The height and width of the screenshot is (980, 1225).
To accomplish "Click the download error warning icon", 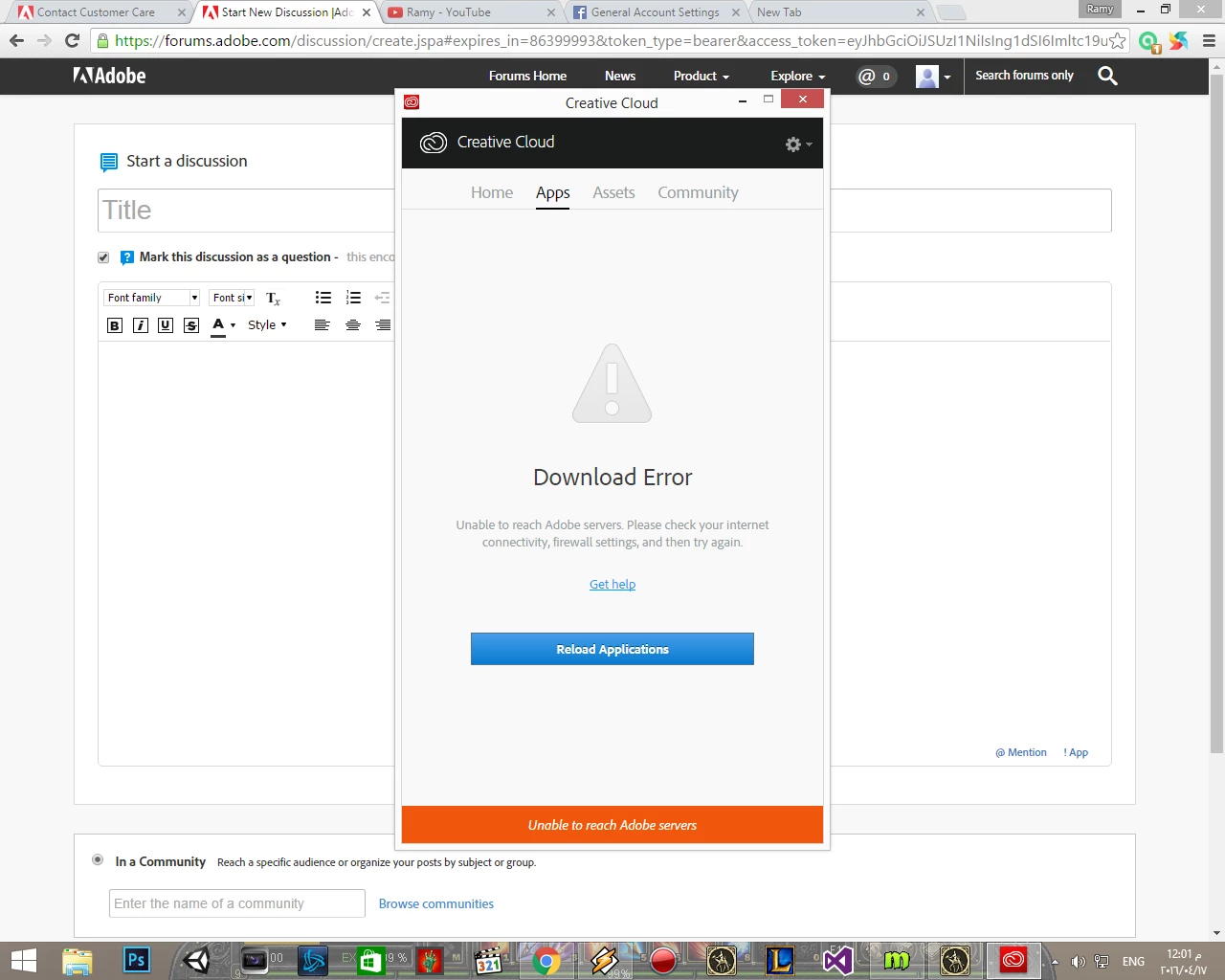I will pos(612,384).
